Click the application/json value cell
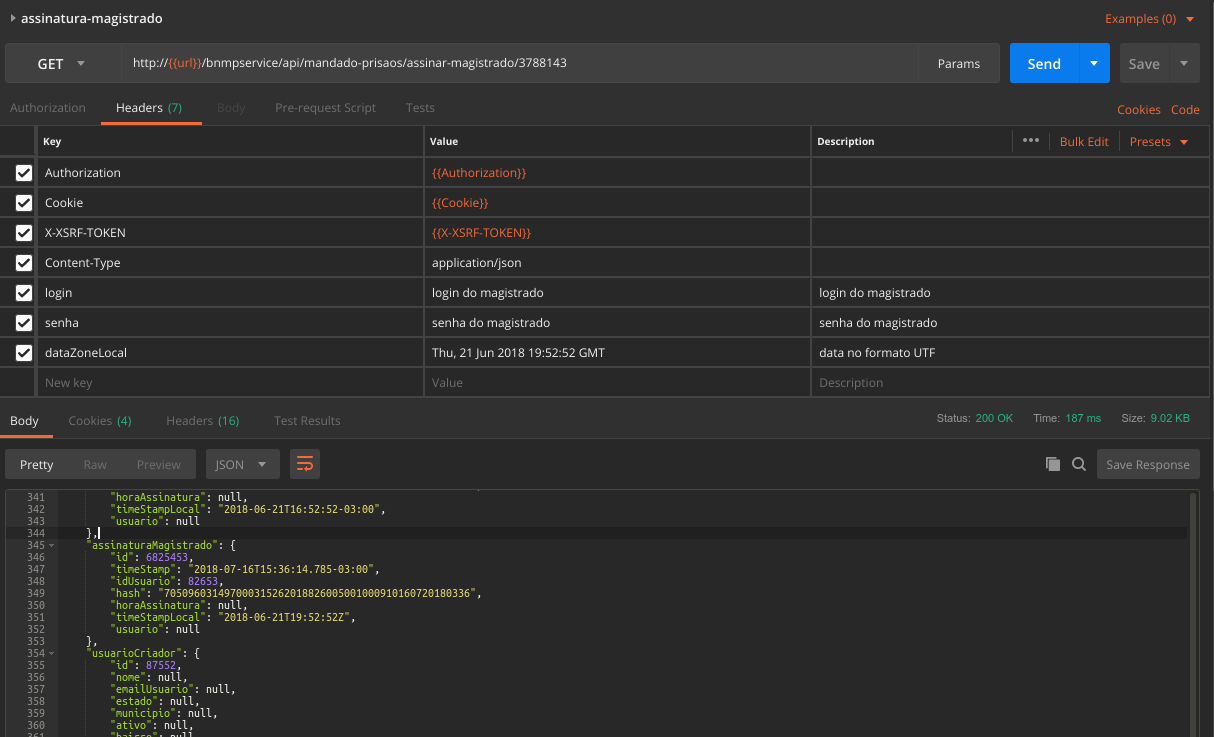The height and width of the screenshot is (737, 1214). pyautogui.click(x=617, y=263)
